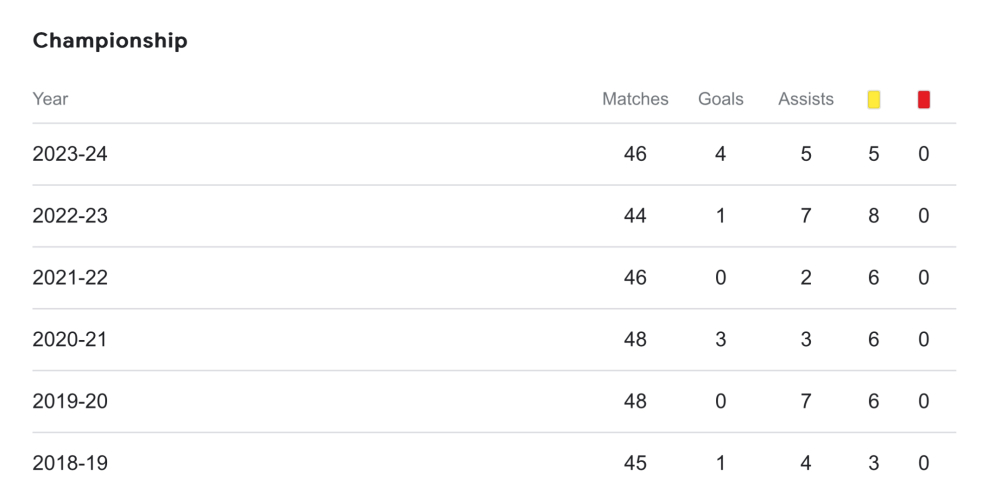The width and height of the screenshot is (1001, 500).
Task: Click the red card column icon
Action: coord(924,99)
